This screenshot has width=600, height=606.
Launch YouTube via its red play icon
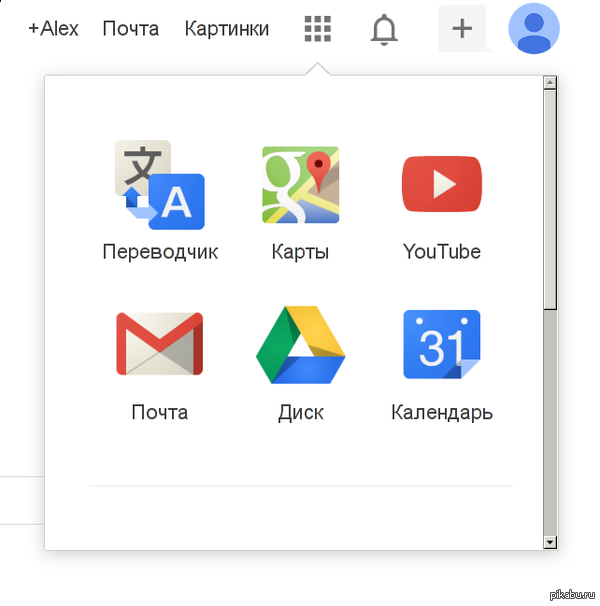tap(442, 185)
